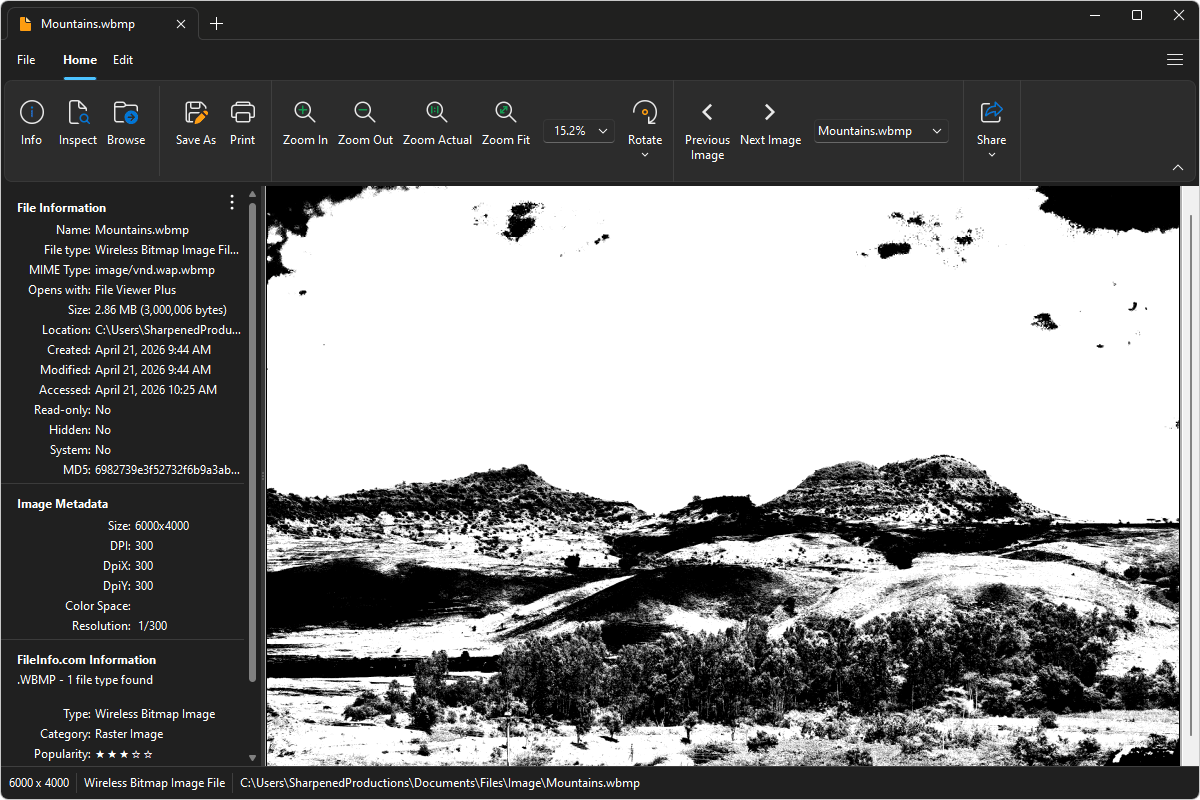Image resolution: width=1200 pixels, height=800 pixels.
Task: Fit the image to window with Zoom Fit
Action: [x=505, y=122]
